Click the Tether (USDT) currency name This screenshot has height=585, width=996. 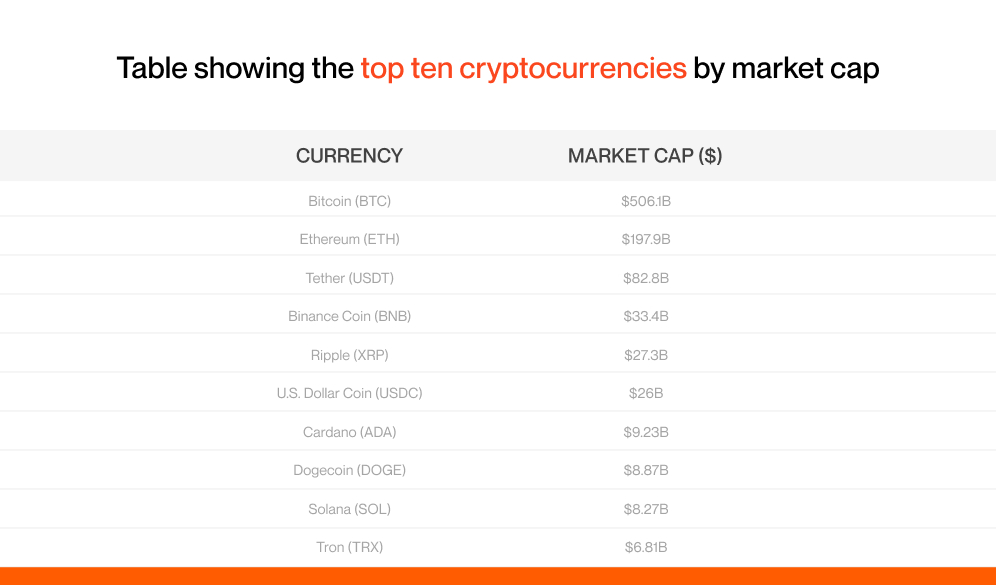tap(349, 278)
